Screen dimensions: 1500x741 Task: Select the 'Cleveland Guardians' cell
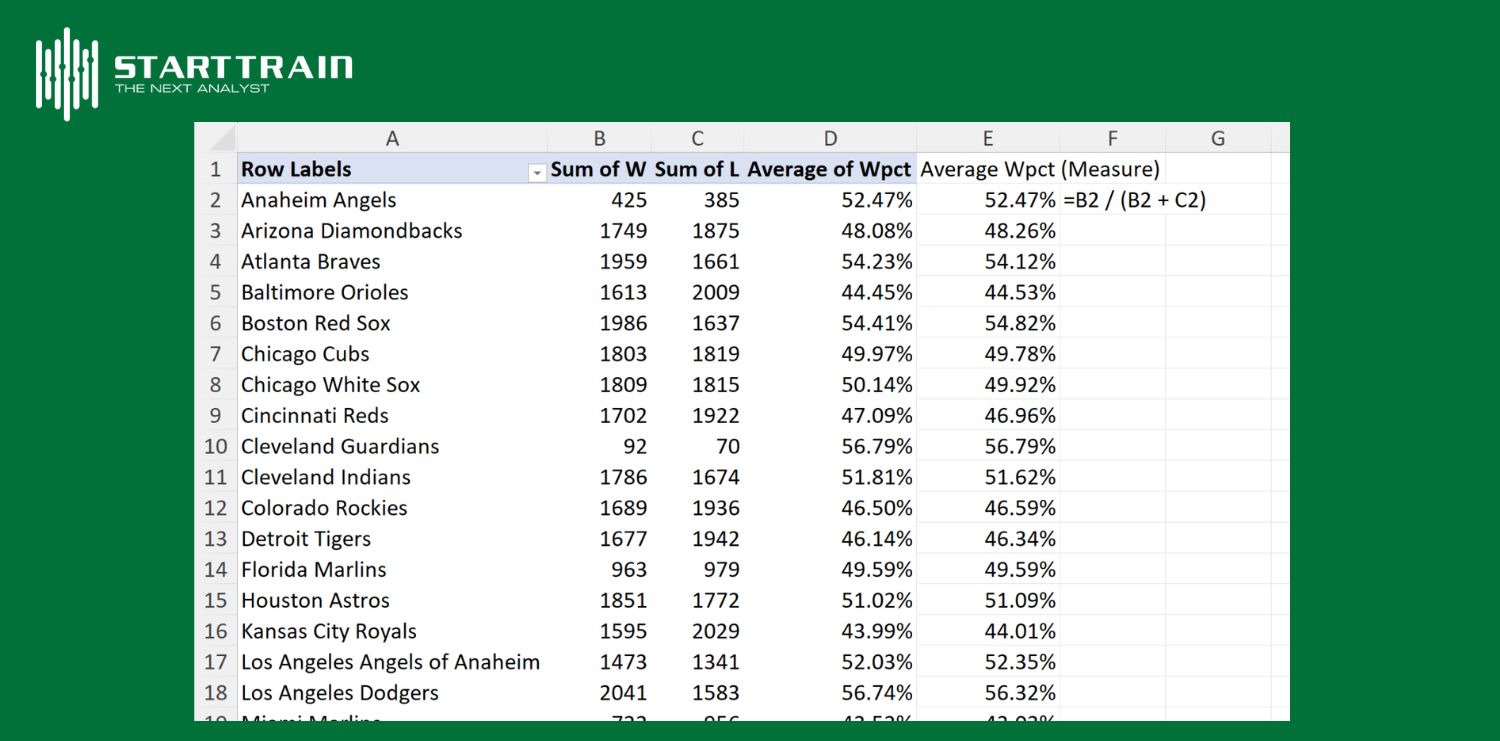click(x=392, y=446)
